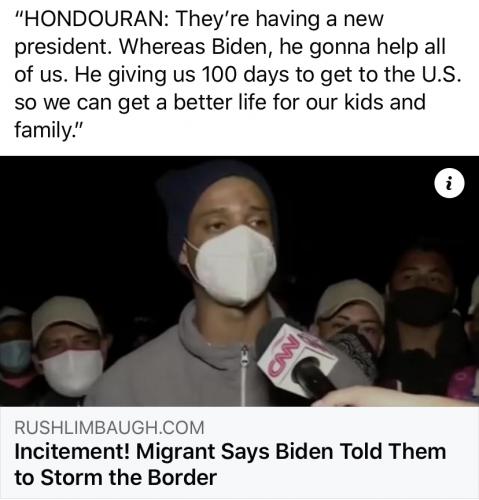479x500 pixels.
Task: Click the person in the tan cap on left
Action: click(x=68, y=350)
